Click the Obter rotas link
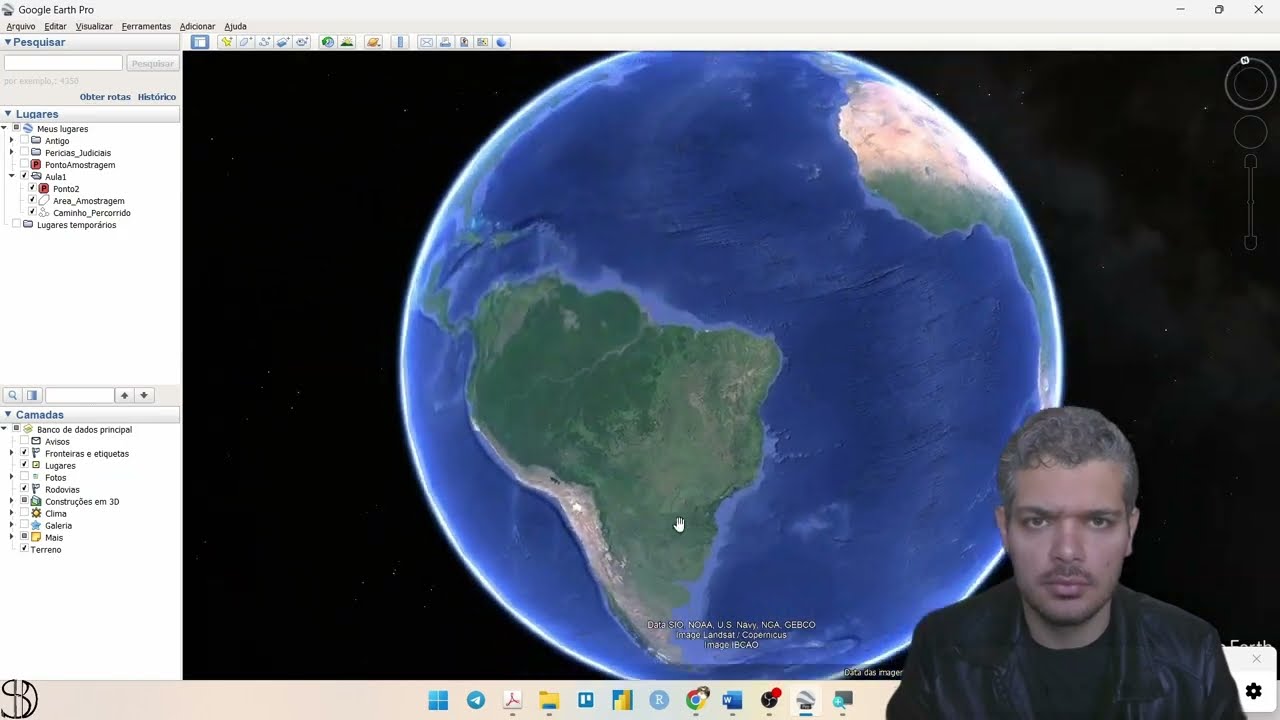The width and height of the screenshot is (1280, 720). [105, 97]
